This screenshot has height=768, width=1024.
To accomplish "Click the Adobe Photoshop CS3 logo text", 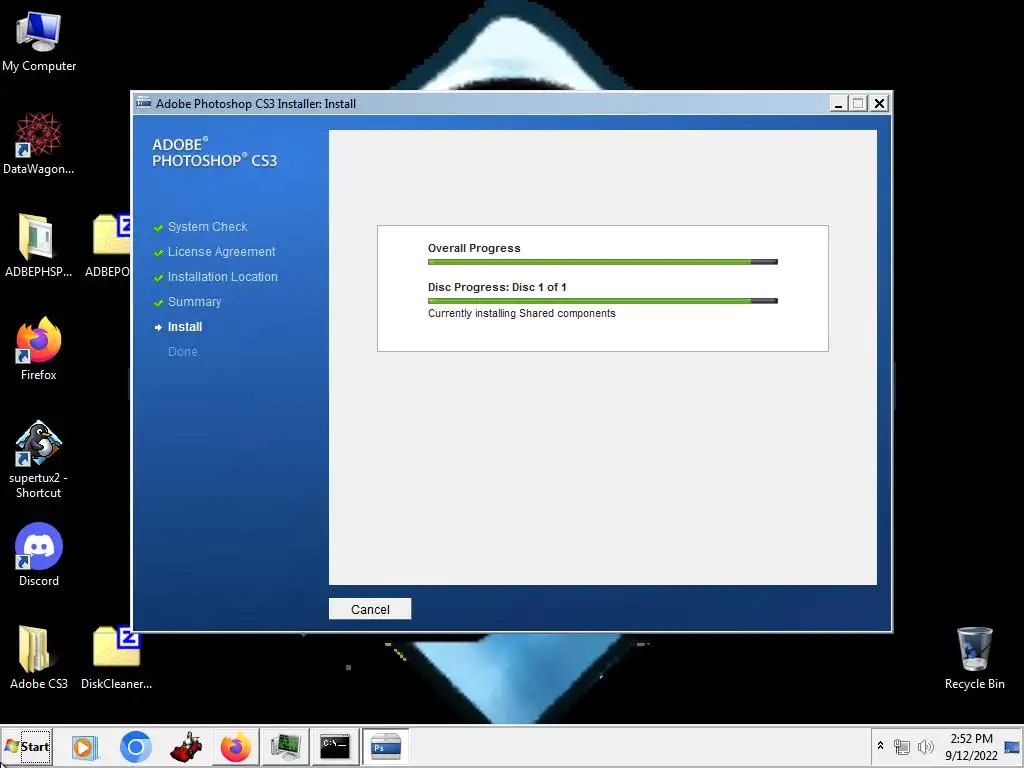I will pos(214,152).
